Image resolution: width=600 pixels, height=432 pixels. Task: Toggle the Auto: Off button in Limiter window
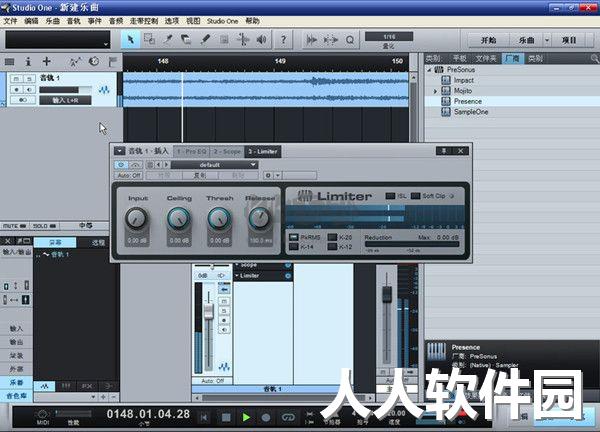point(129,175)
